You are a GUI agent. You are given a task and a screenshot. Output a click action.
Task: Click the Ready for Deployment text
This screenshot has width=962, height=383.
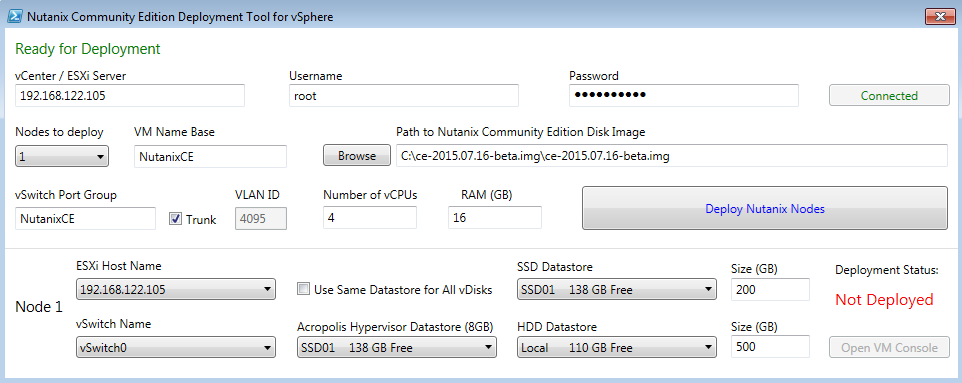pyautogui.click(x=88, y=48)
